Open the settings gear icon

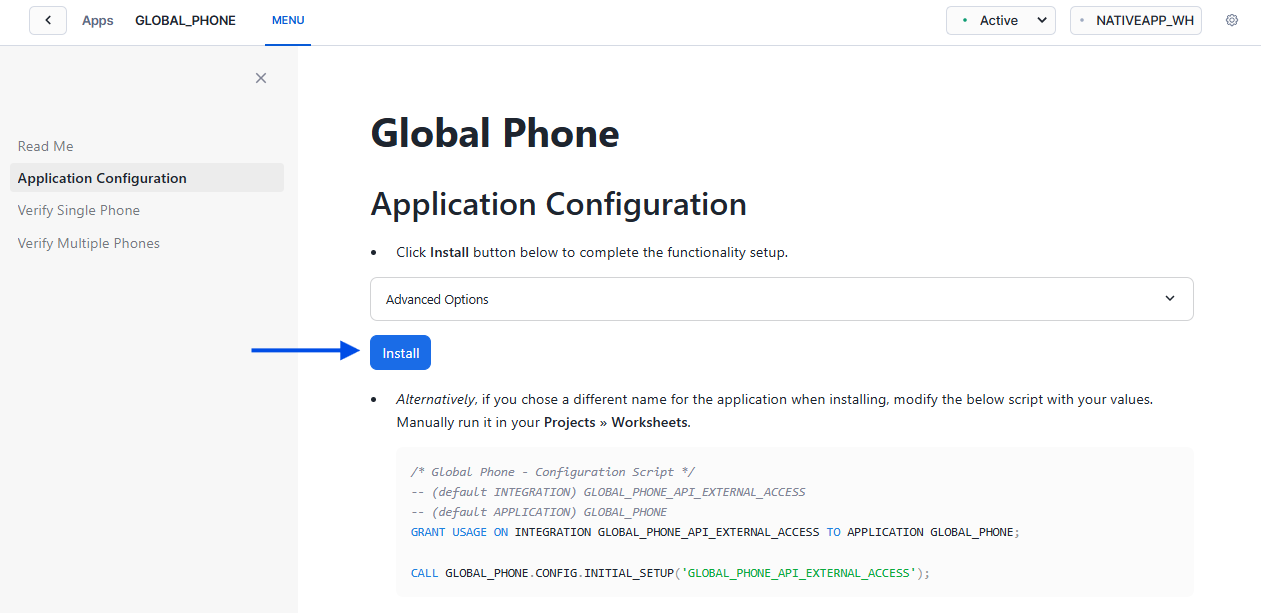1232,20
